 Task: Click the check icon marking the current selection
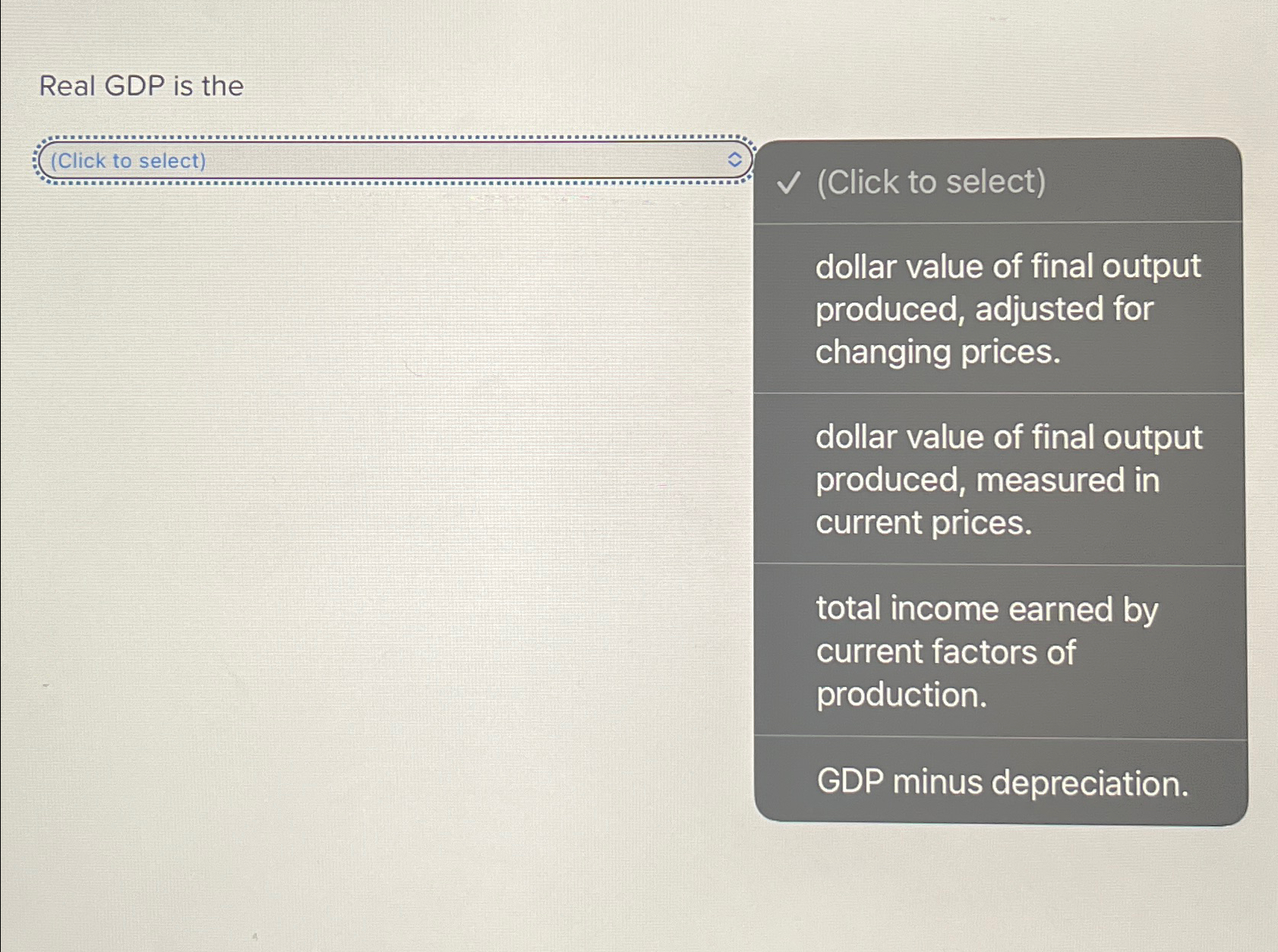pyautogui.click(x=790, y=182)
